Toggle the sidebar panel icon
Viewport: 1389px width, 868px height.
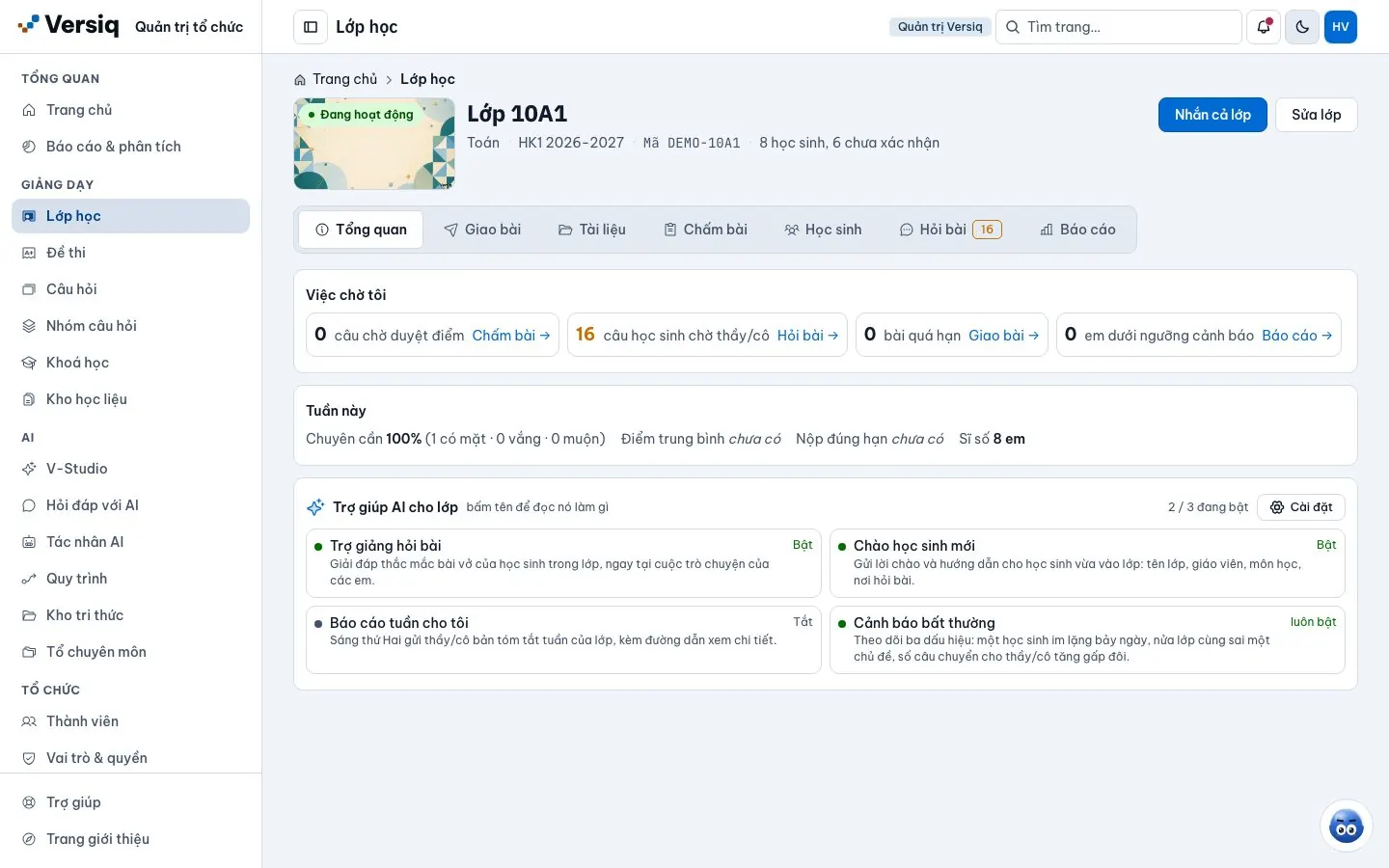coord(311,27)
